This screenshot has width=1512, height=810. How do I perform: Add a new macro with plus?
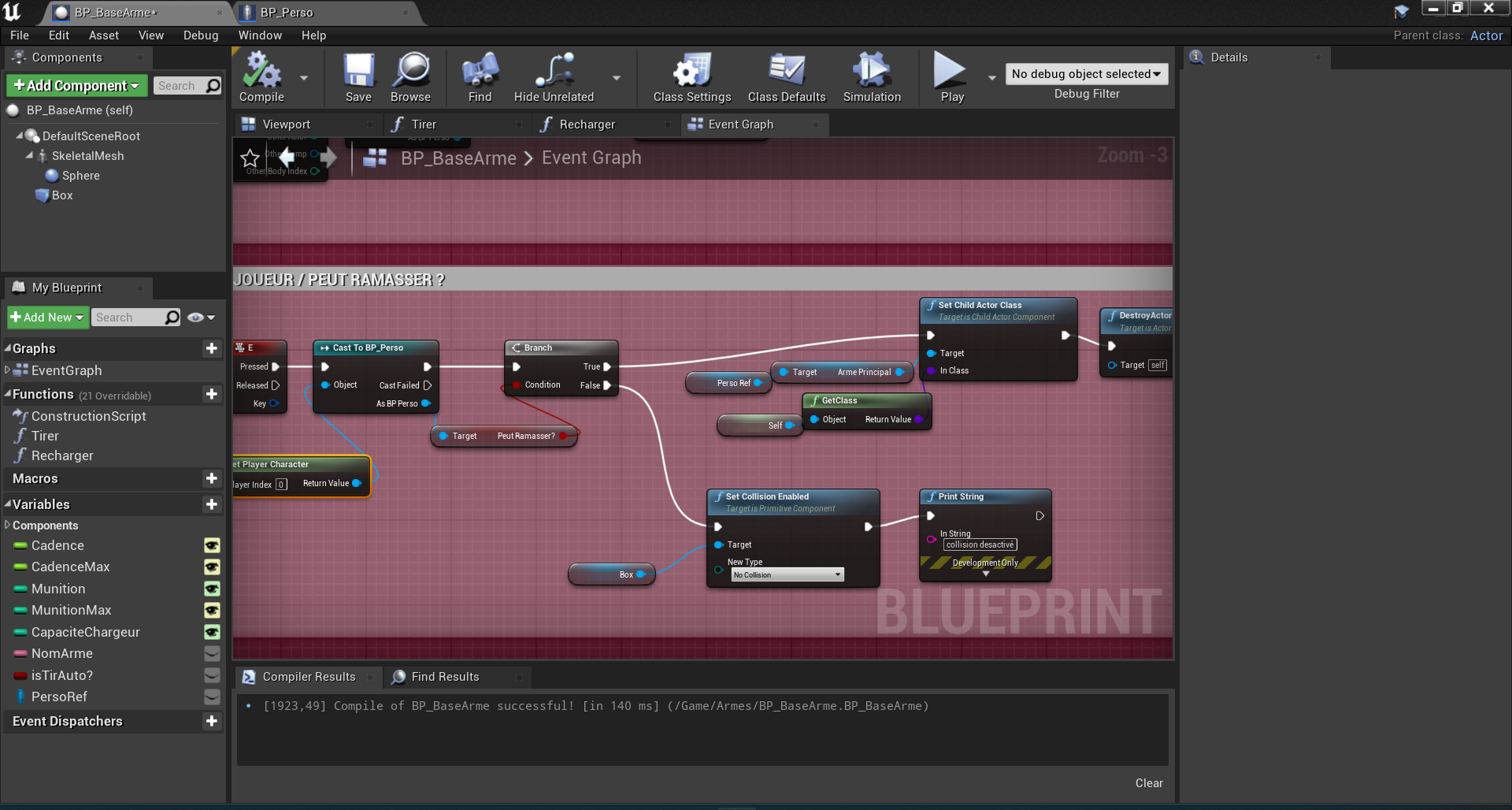tap(211, 478)
